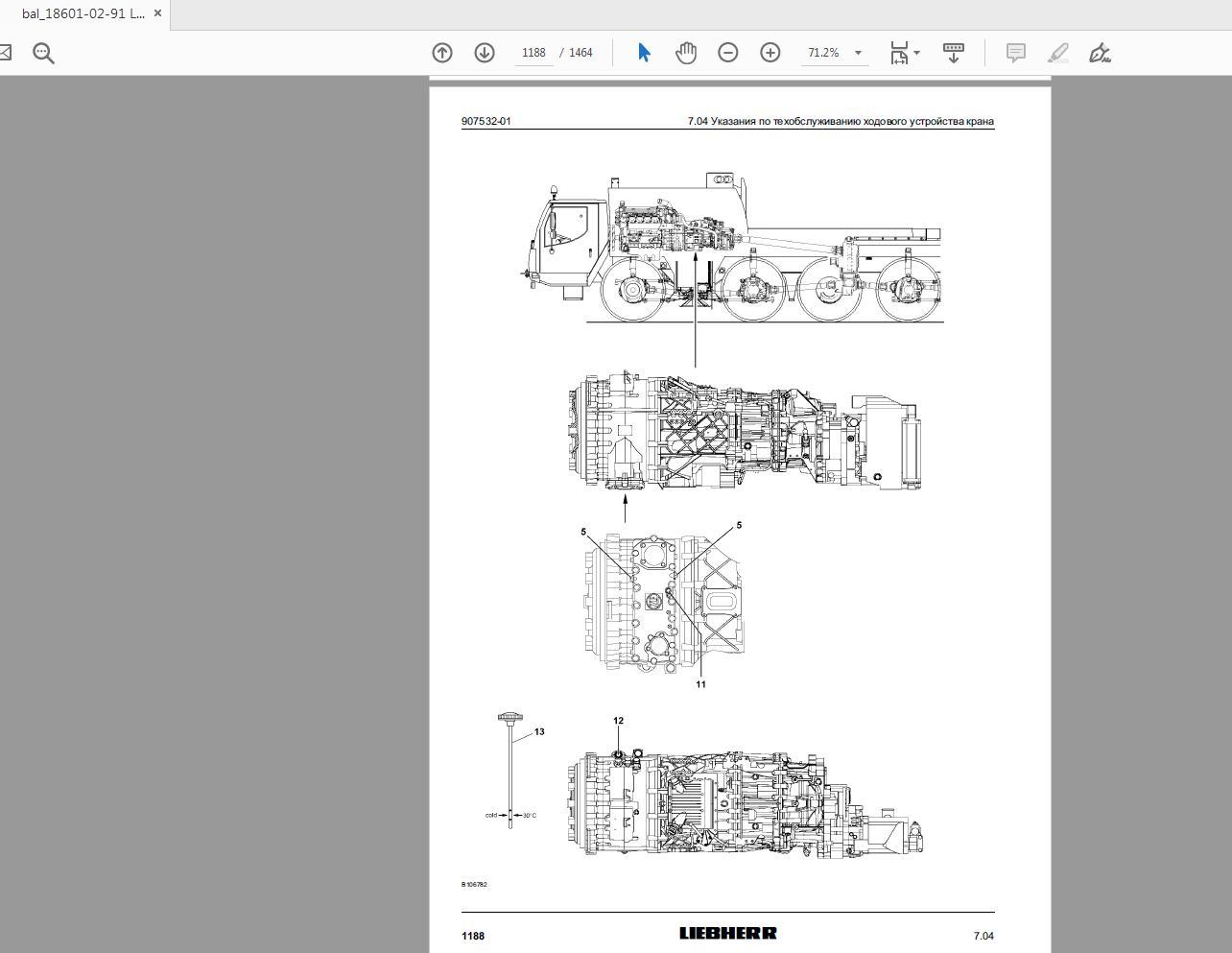The width and height of the screenshot is (1232, 953).
Task: Close the bal_18601-02-91 document tab
Action: coord(158,14)
